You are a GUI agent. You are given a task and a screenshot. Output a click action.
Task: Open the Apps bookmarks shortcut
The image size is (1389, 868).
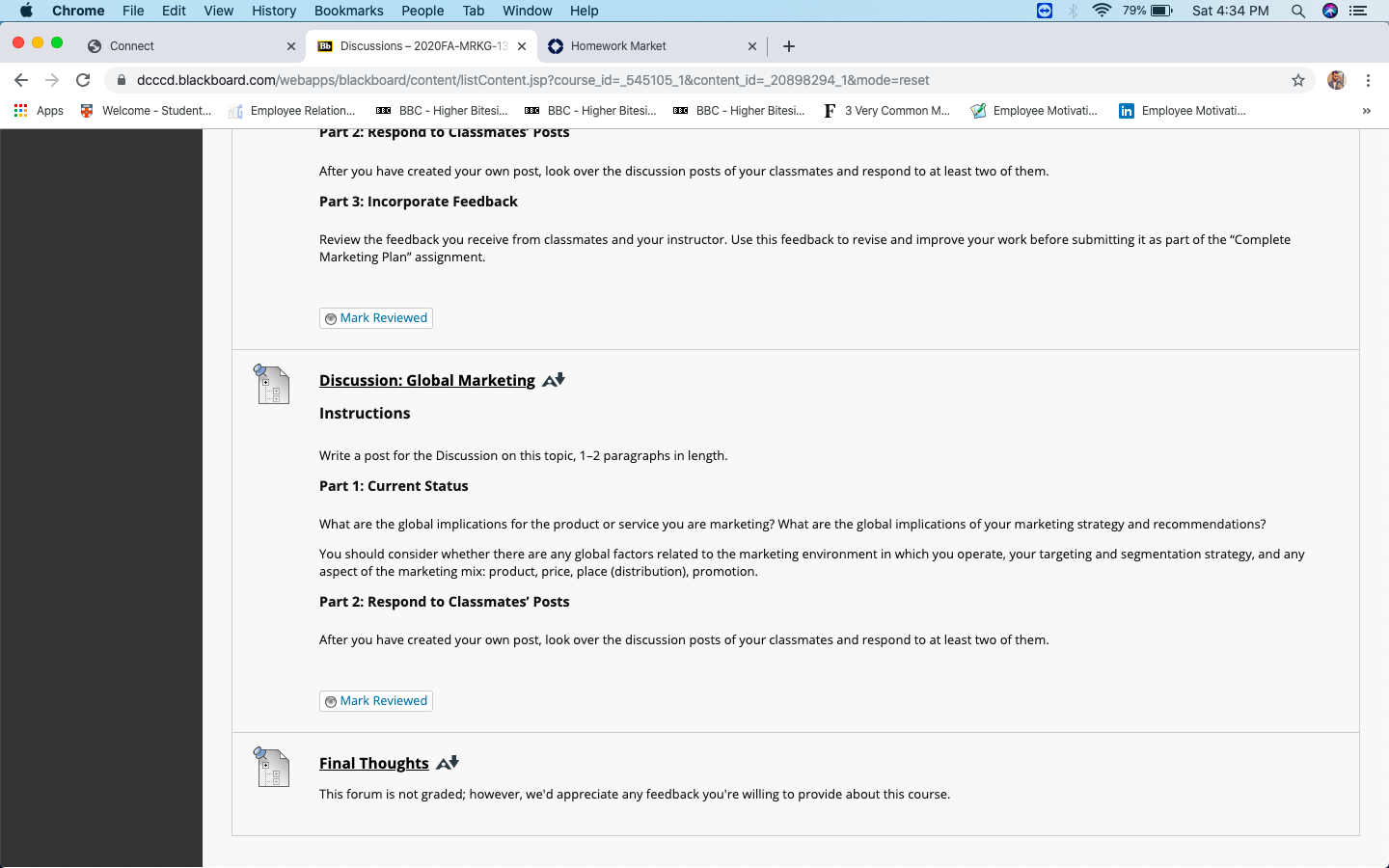39,111
